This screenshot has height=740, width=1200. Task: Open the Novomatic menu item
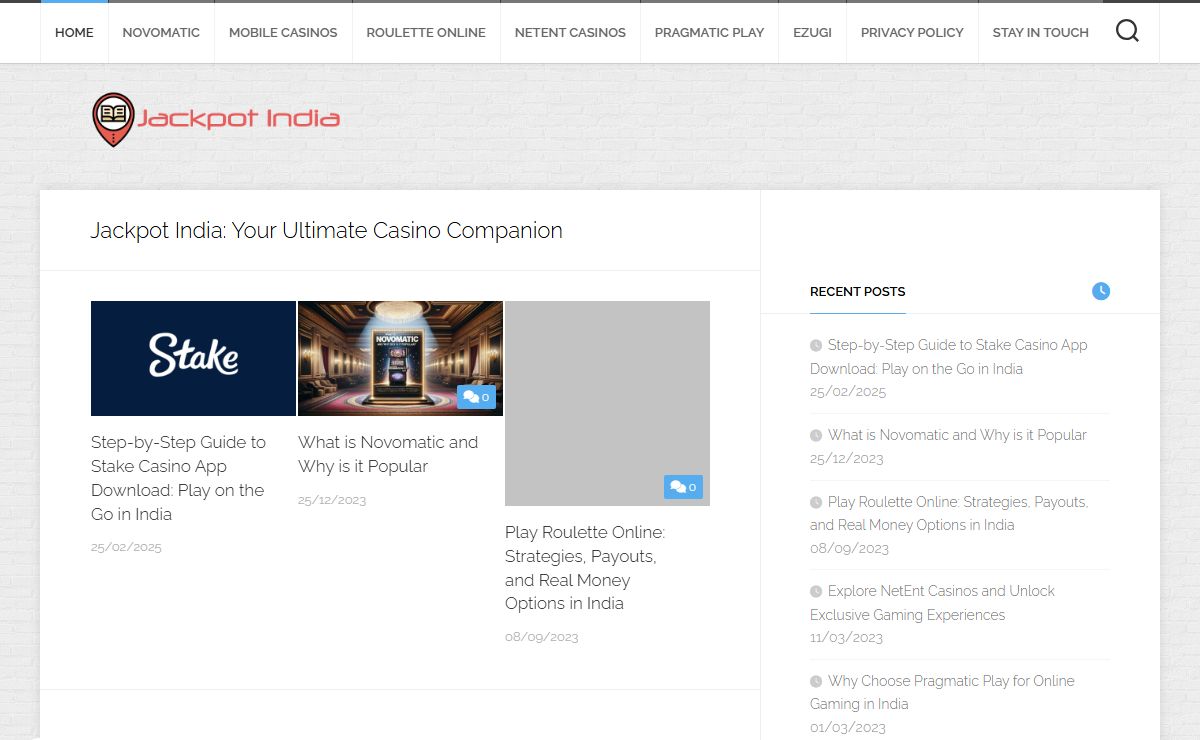161,32
